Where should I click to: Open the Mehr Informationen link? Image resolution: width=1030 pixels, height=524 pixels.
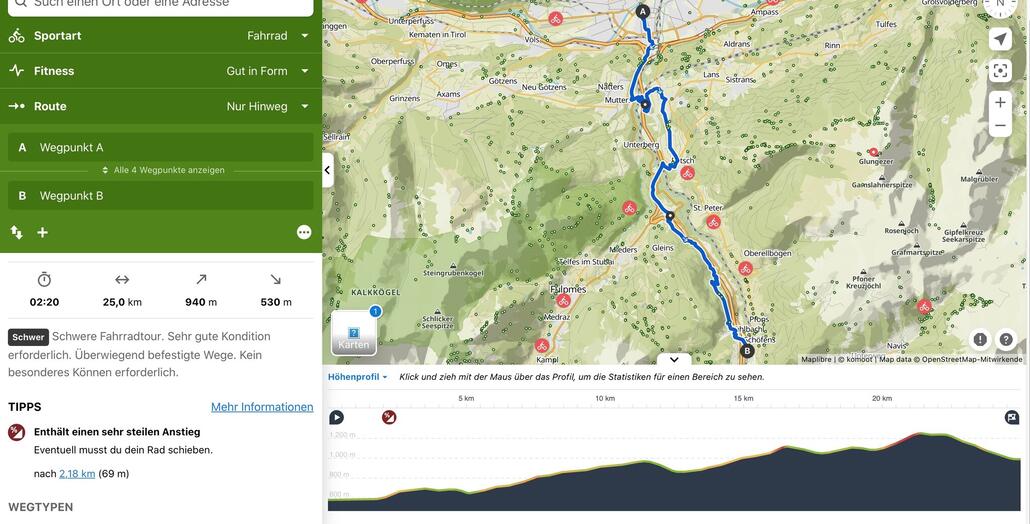pos(262,407)
